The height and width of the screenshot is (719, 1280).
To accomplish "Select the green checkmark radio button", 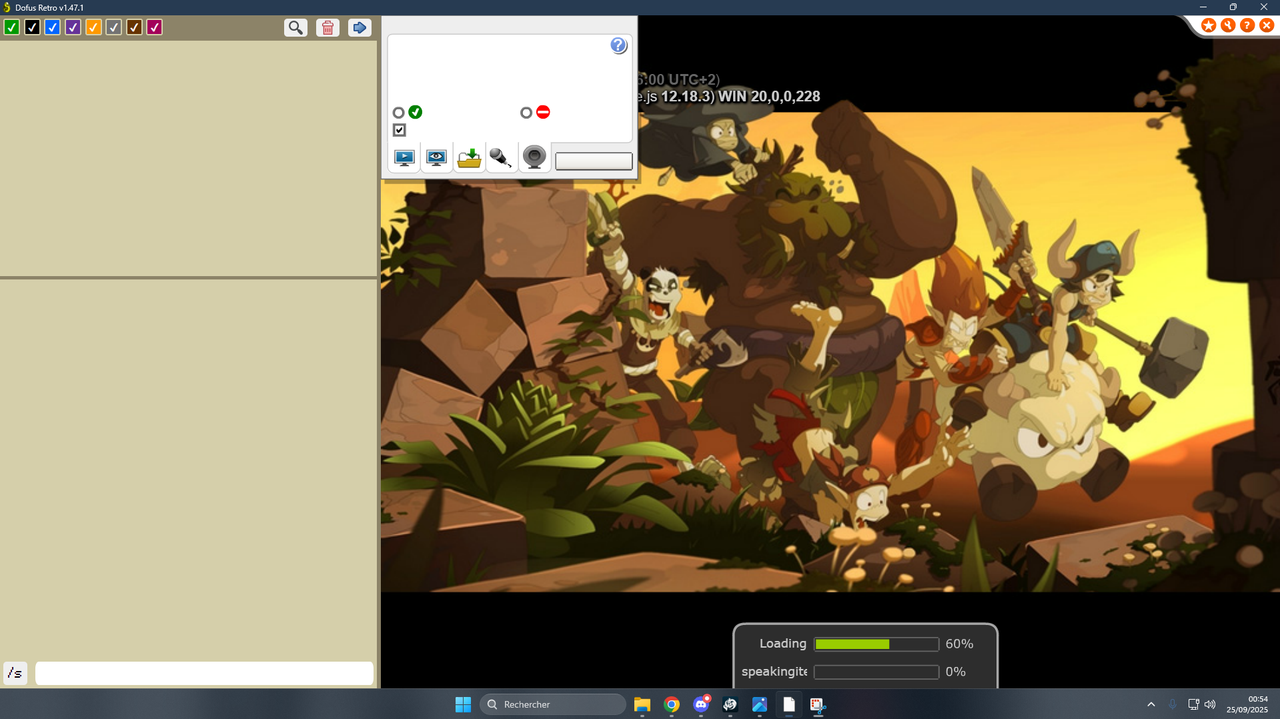I will point(399,113).
